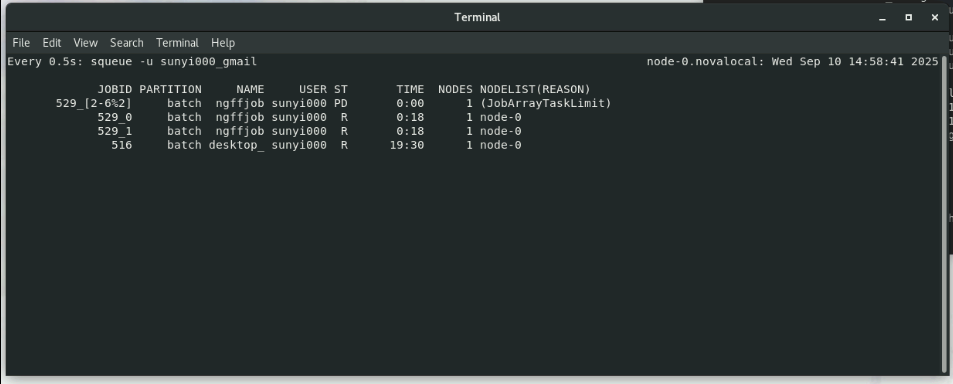Select job ID 516

pyautogui.click(x=122, y=145)
